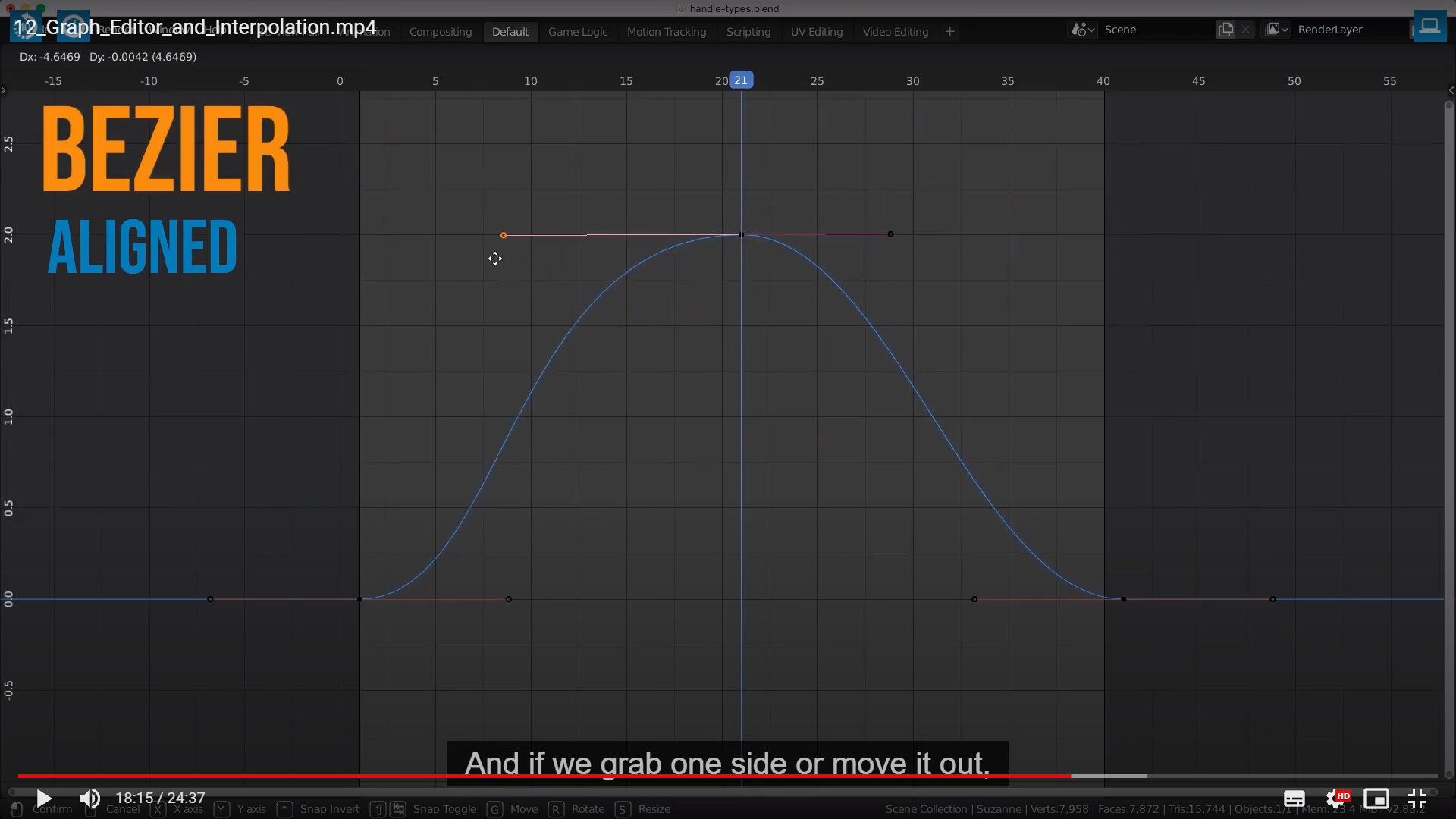
Task: Open video quality settings gear
Action: (x=1336, y=799)
